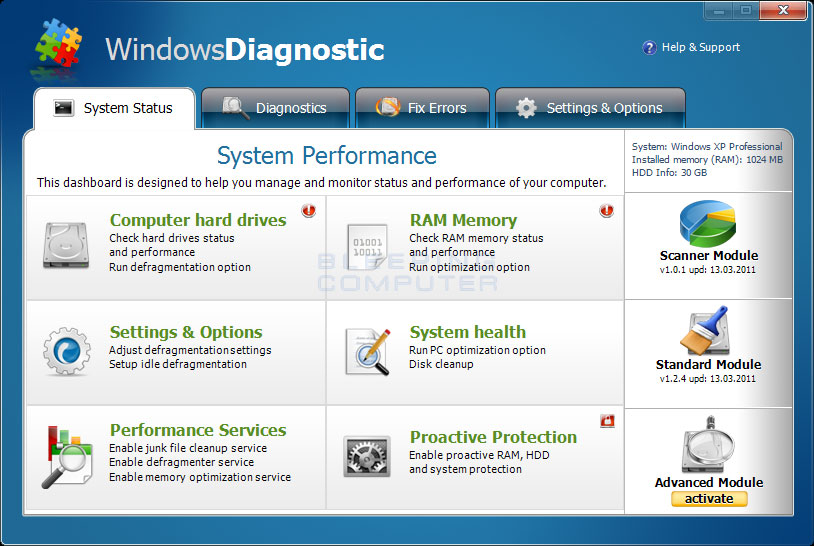814x546 pixels.
Task: Click the System health pencil and magnifier icon
Action: [x=368, y=351]
